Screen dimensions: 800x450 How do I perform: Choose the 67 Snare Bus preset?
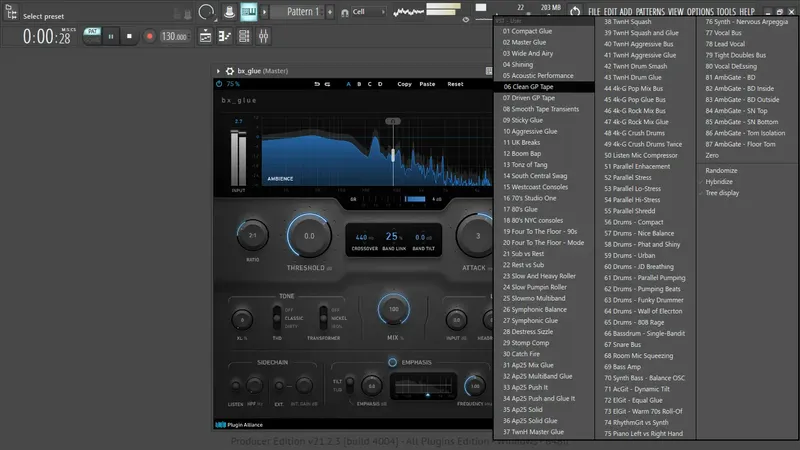pyautogui.click(x=625, y=345)
